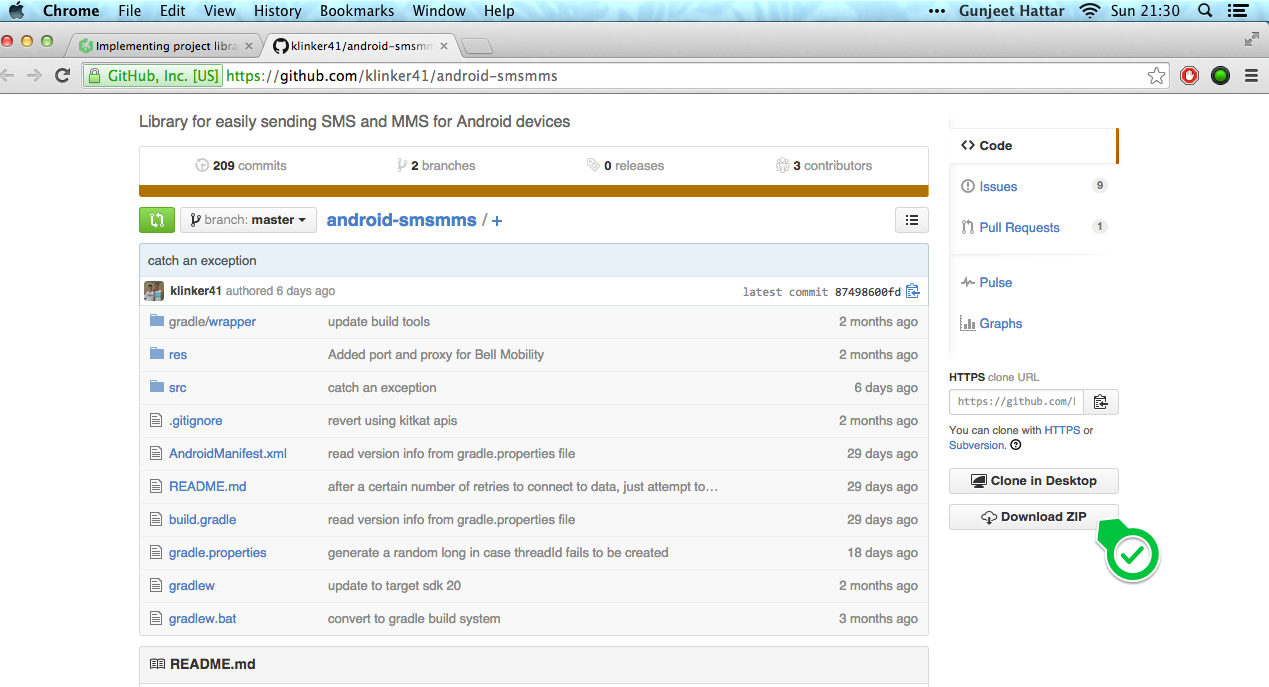This screenshot has height=687, width=1269.
Task: Open the Pull Requests section
Action: [1019, 228]
